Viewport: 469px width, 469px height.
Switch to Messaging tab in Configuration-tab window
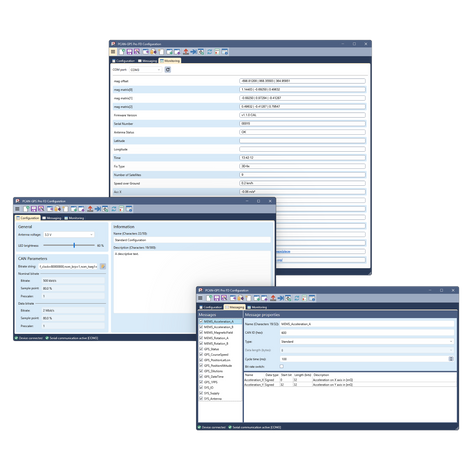click(x=52, y=218)
